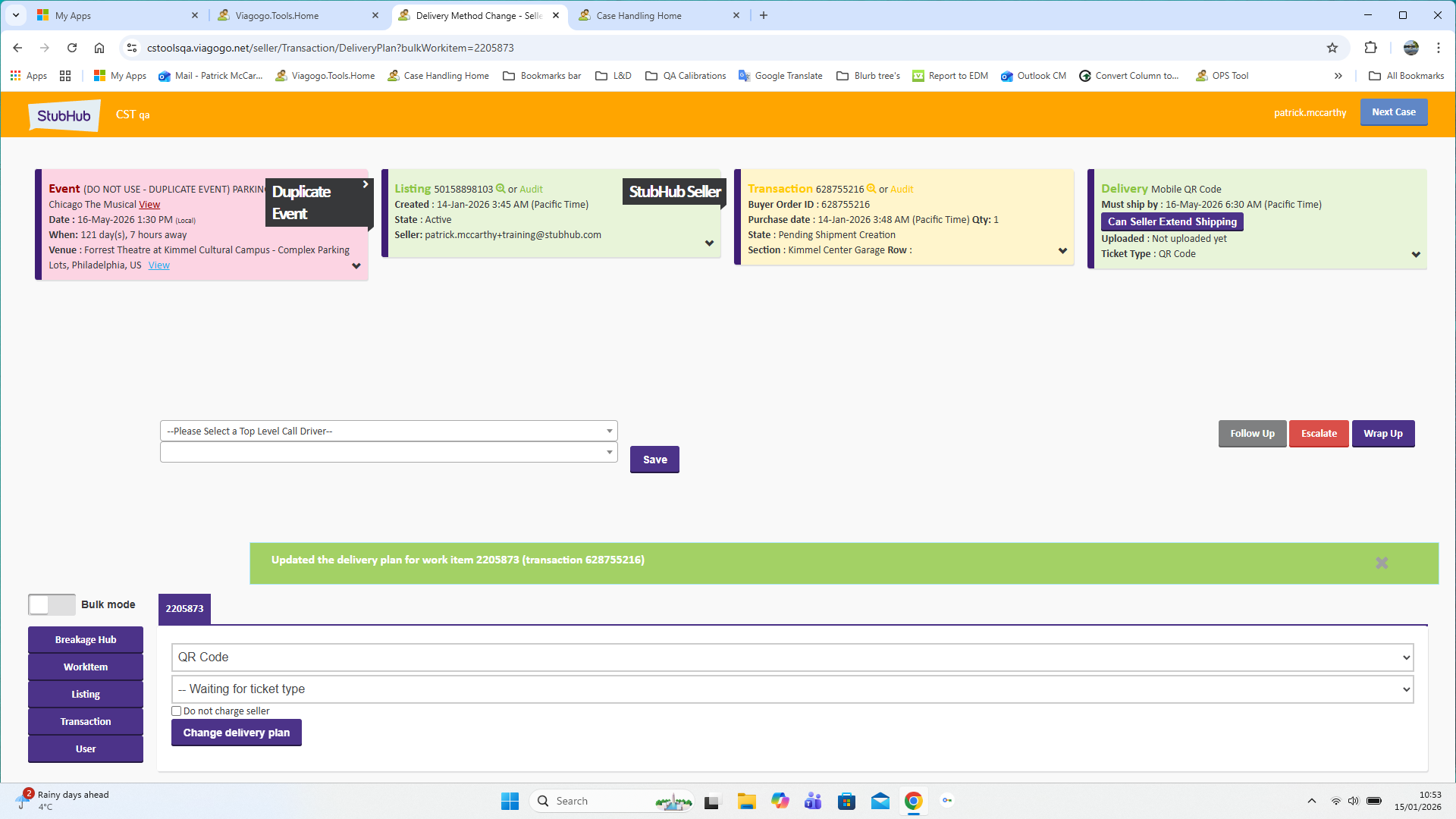Toggle the Bulk mode switch
The height and width of the screenshot is (819, 1456).
click(x=52, y=604)
